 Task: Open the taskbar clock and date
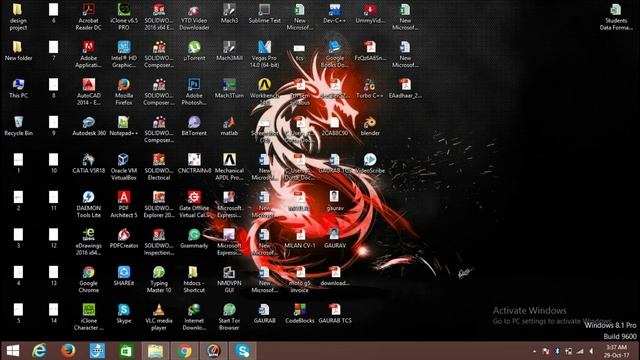point(616,351)
